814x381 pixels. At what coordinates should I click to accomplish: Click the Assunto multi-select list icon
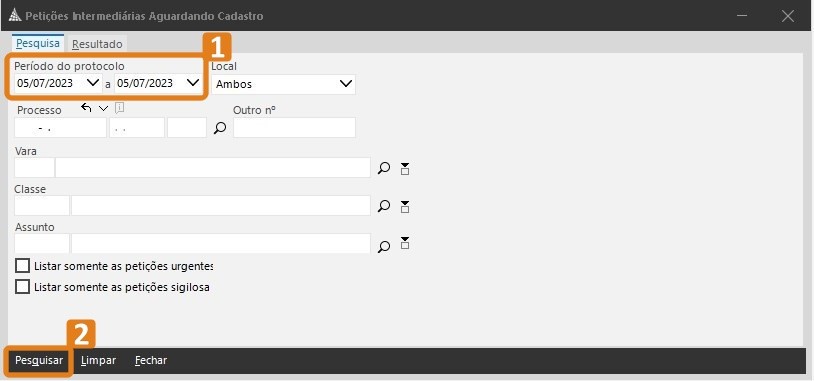pyautogui.click(x=405, y=243)
